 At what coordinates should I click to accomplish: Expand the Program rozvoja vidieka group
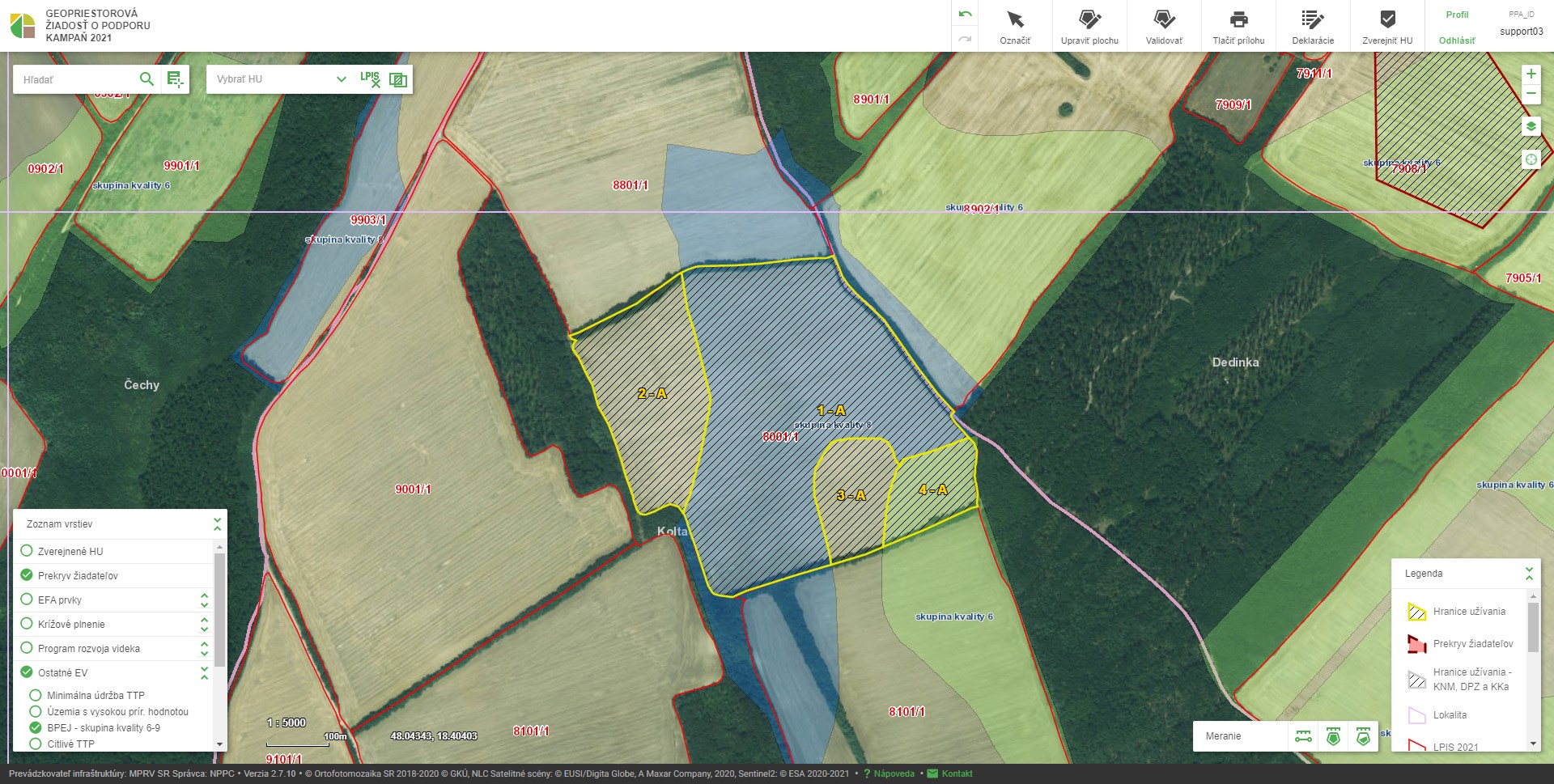click(204, 648)
